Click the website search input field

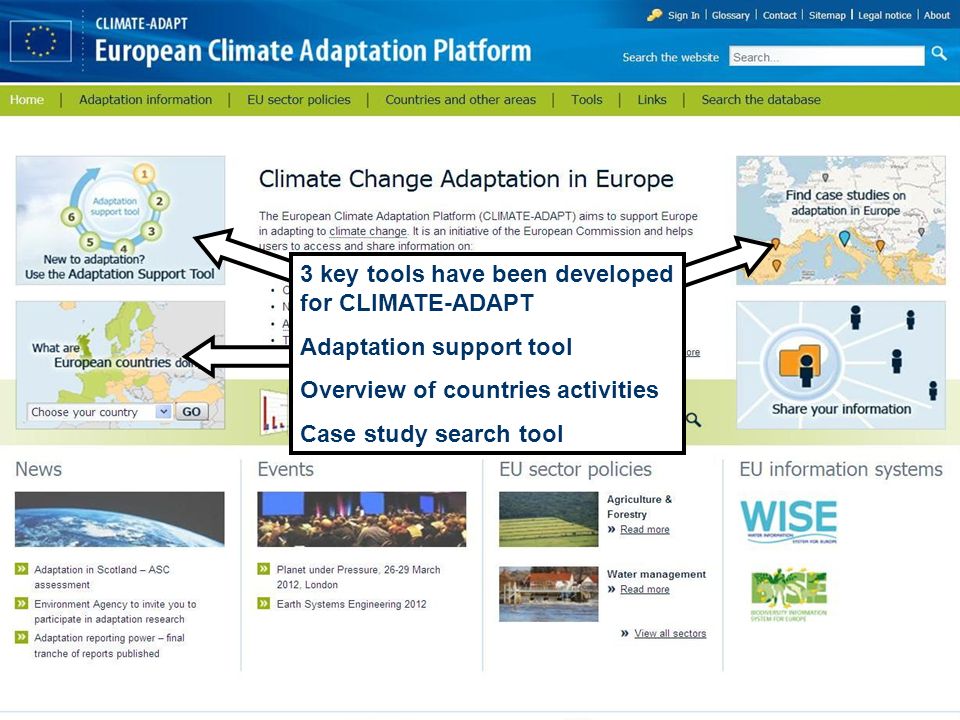click(x=827, y=56)
